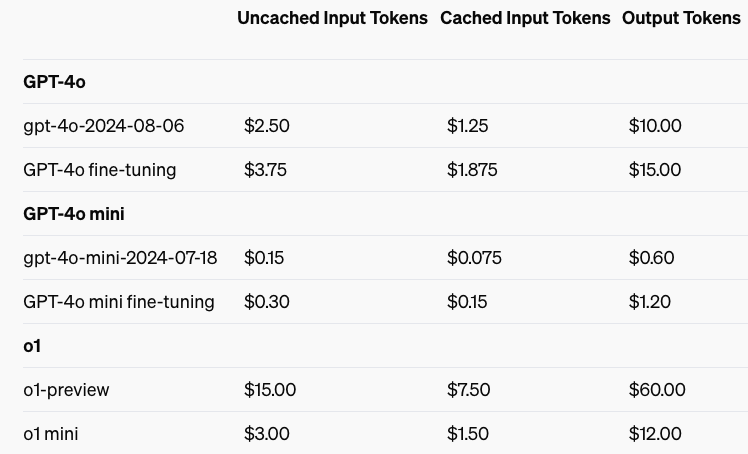The height and width of the screenshot is (454, 748).
Task: Click the $7.50 cached price for o1-preview
Action: click(468, 390)
